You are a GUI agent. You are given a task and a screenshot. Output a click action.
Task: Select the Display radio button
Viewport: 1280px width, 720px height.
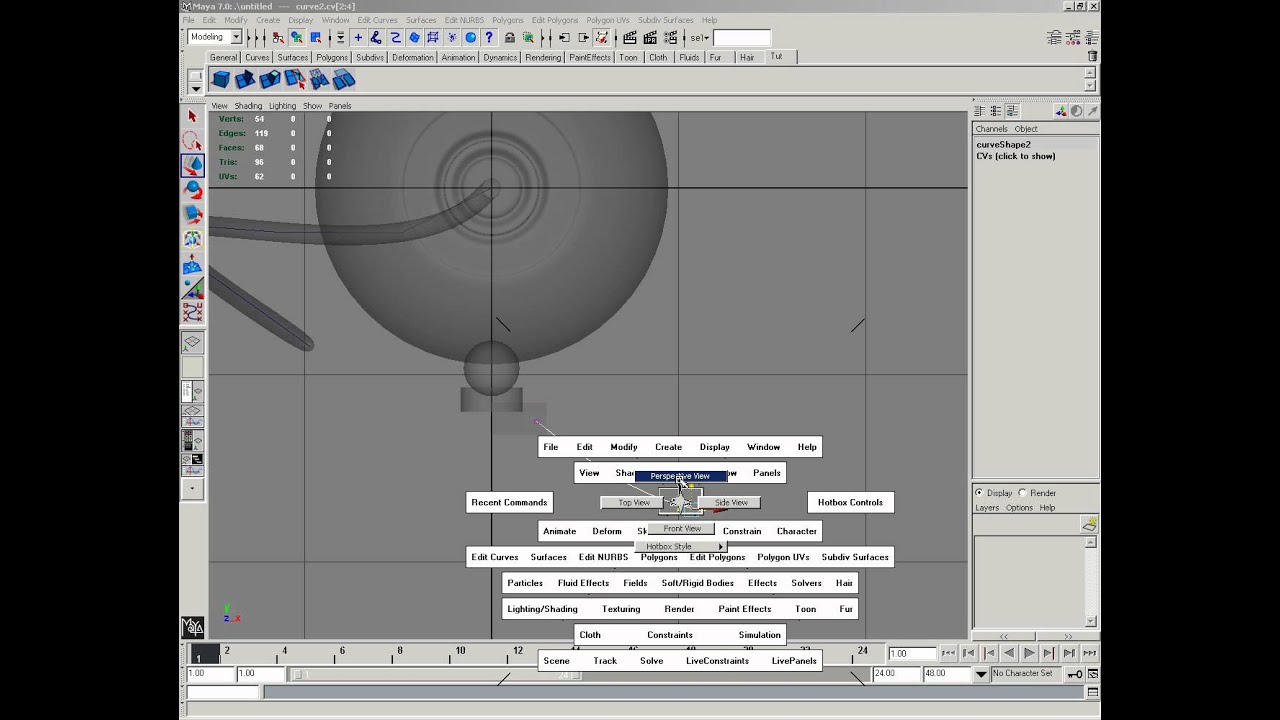pyautogui.click(x=980, y=493)
